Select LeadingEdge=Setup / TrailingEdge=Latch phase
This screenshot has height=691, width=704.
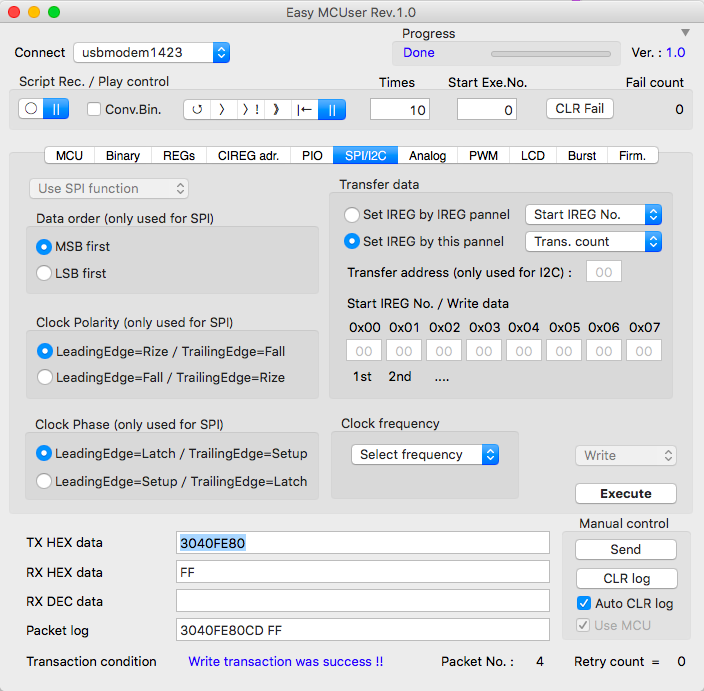click(44, 481)
